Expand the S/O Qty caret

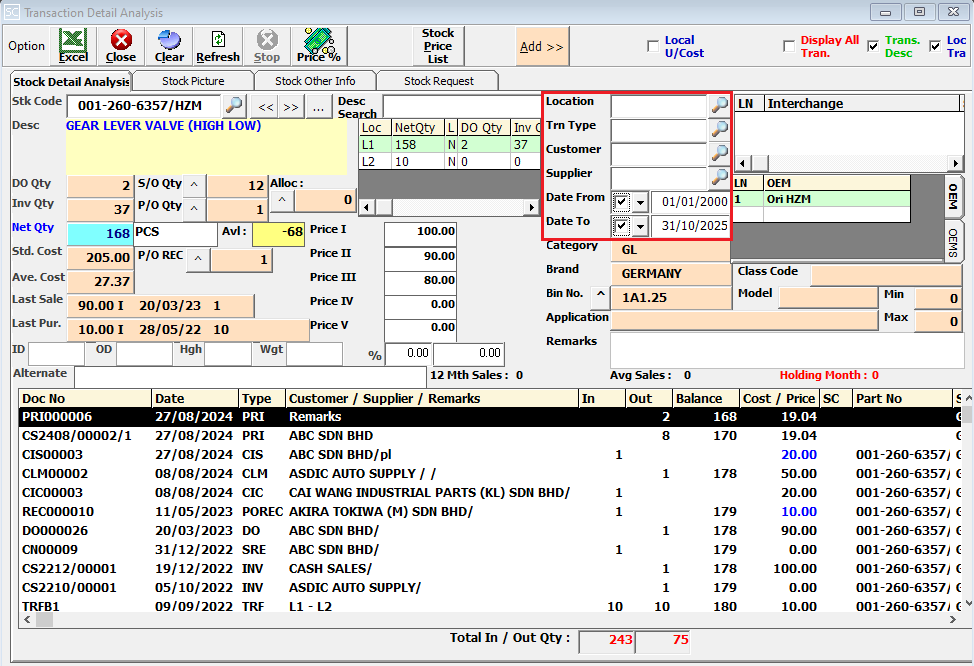click(194, 185)
